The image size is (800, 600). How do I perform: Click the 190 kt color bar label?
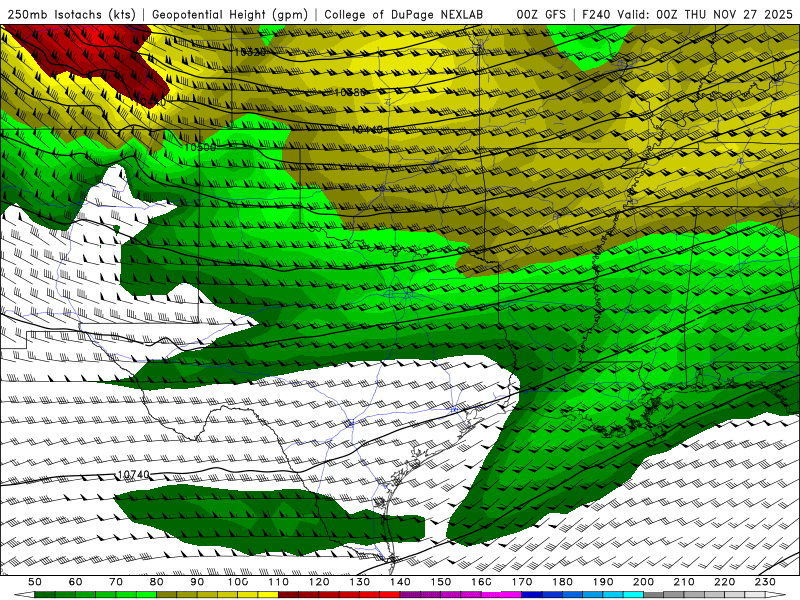point(603,582)
